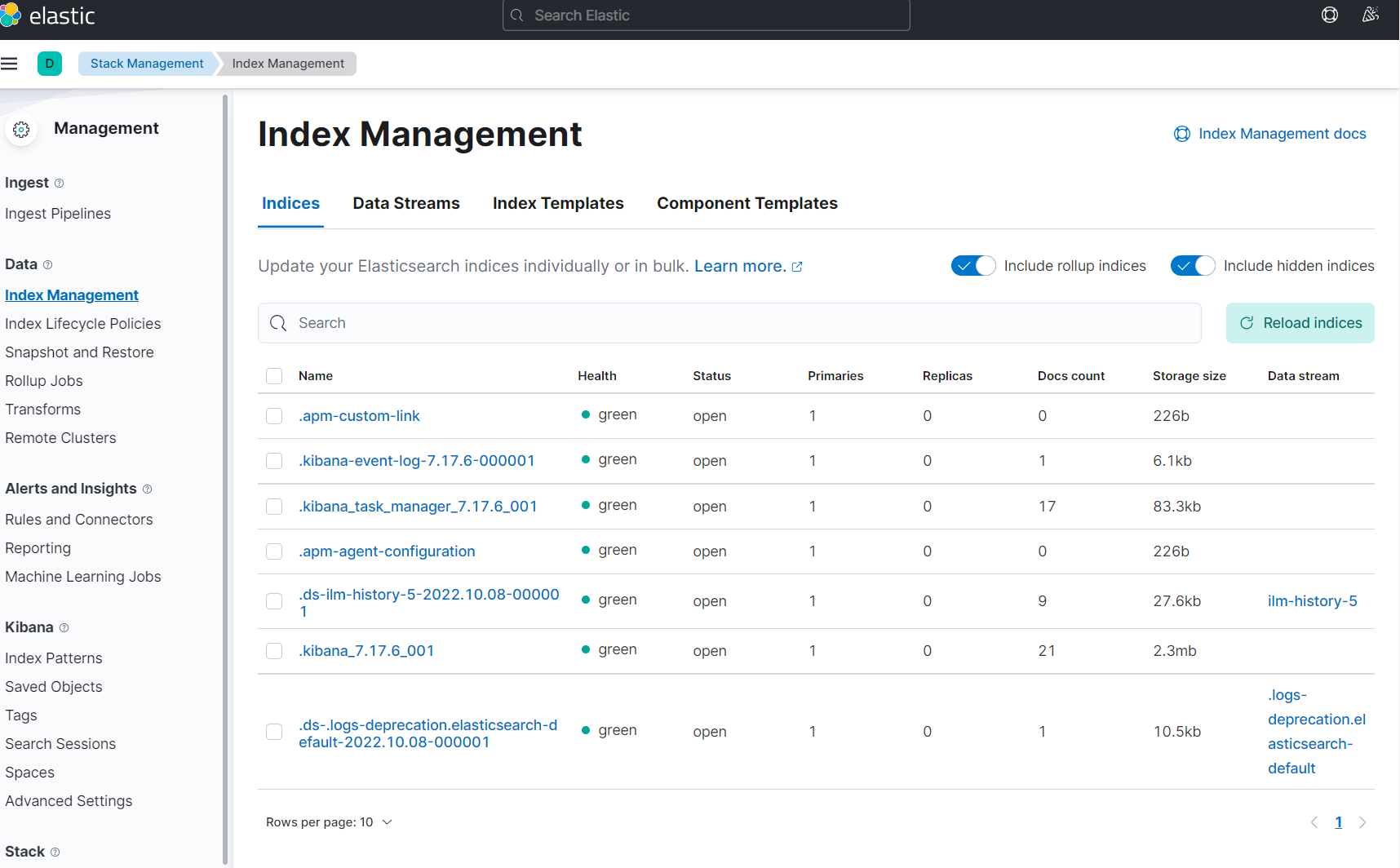Open the help menu icon in header
1400x868 pixels.
pyautogui.click(x=1330, y=15)
